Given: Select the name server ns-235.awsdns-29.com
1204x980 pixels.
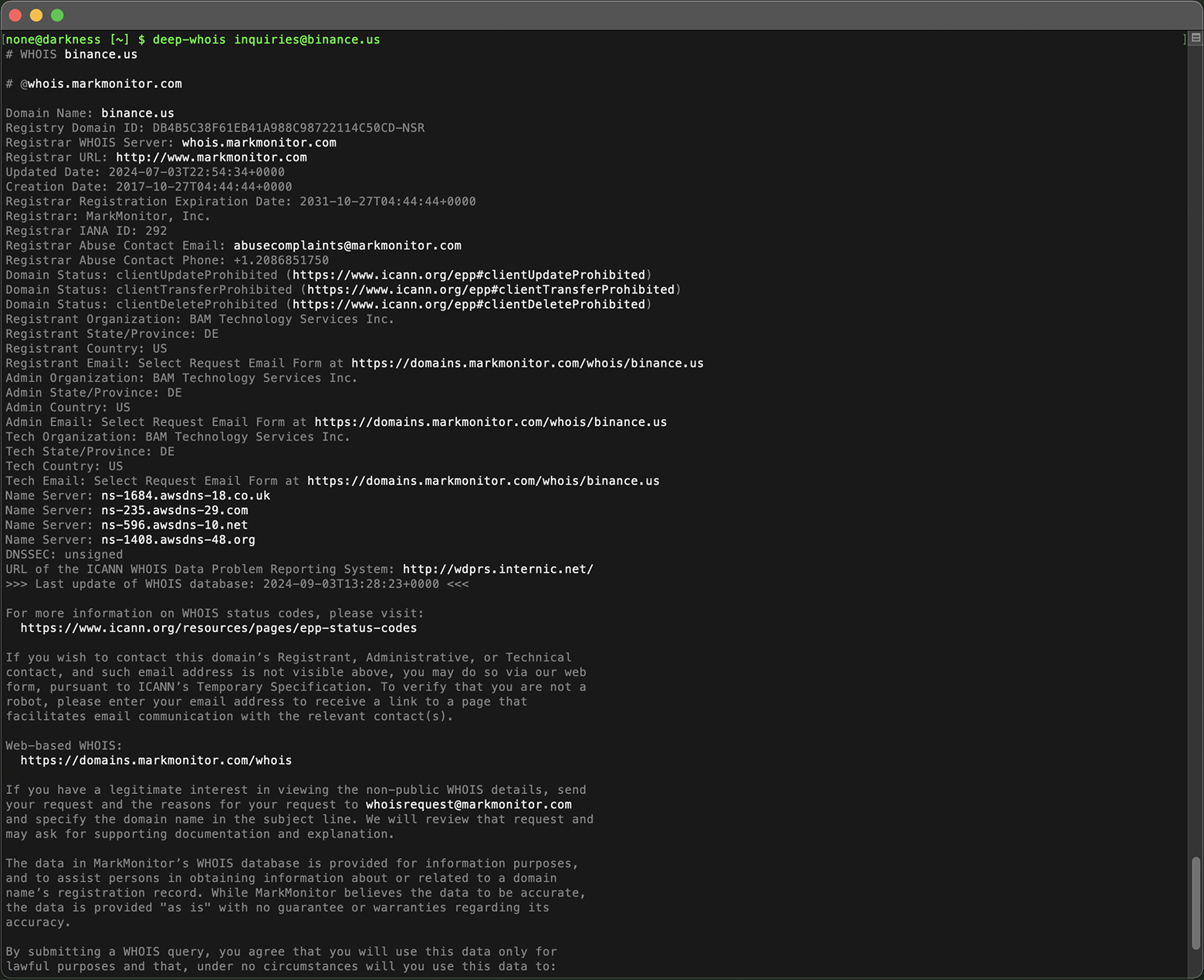Looking at the screenshot, I should pos(174,510).
